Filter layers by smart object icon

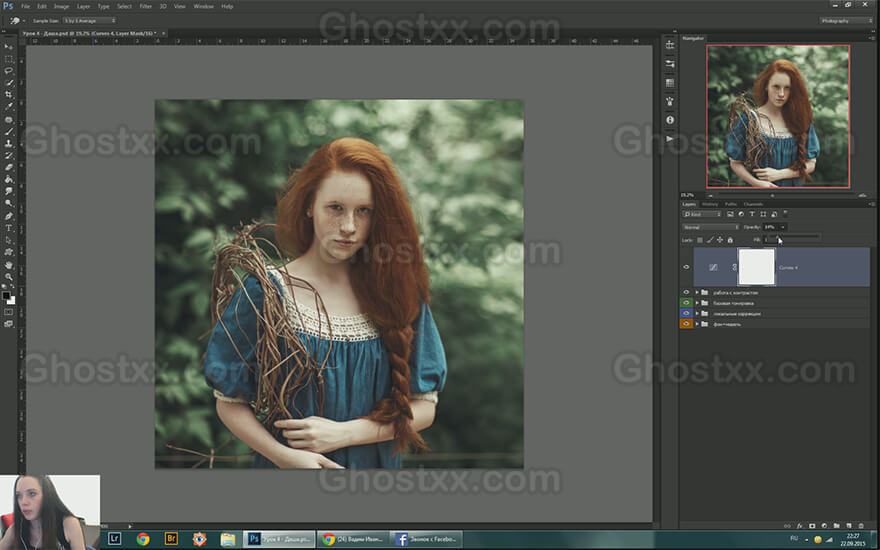coord(774,214)
